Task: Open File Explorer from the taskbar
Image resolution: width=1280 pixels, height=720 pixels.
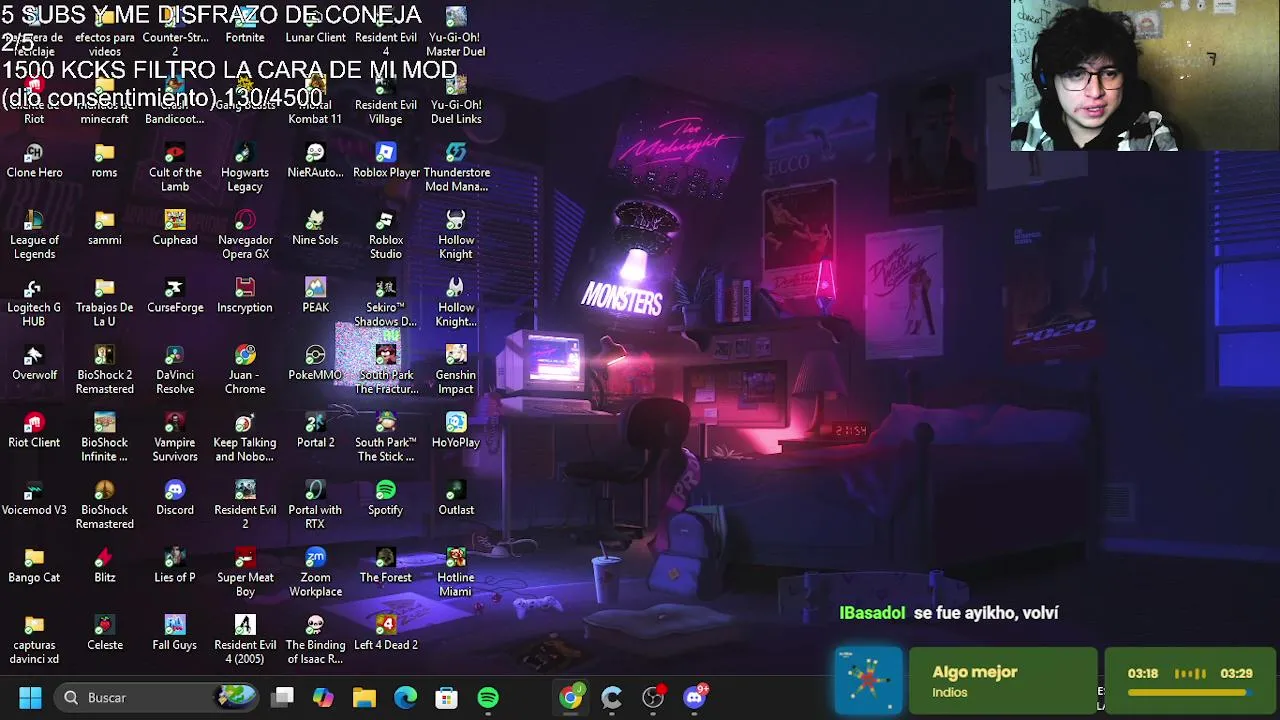Action: coord(364,697)
